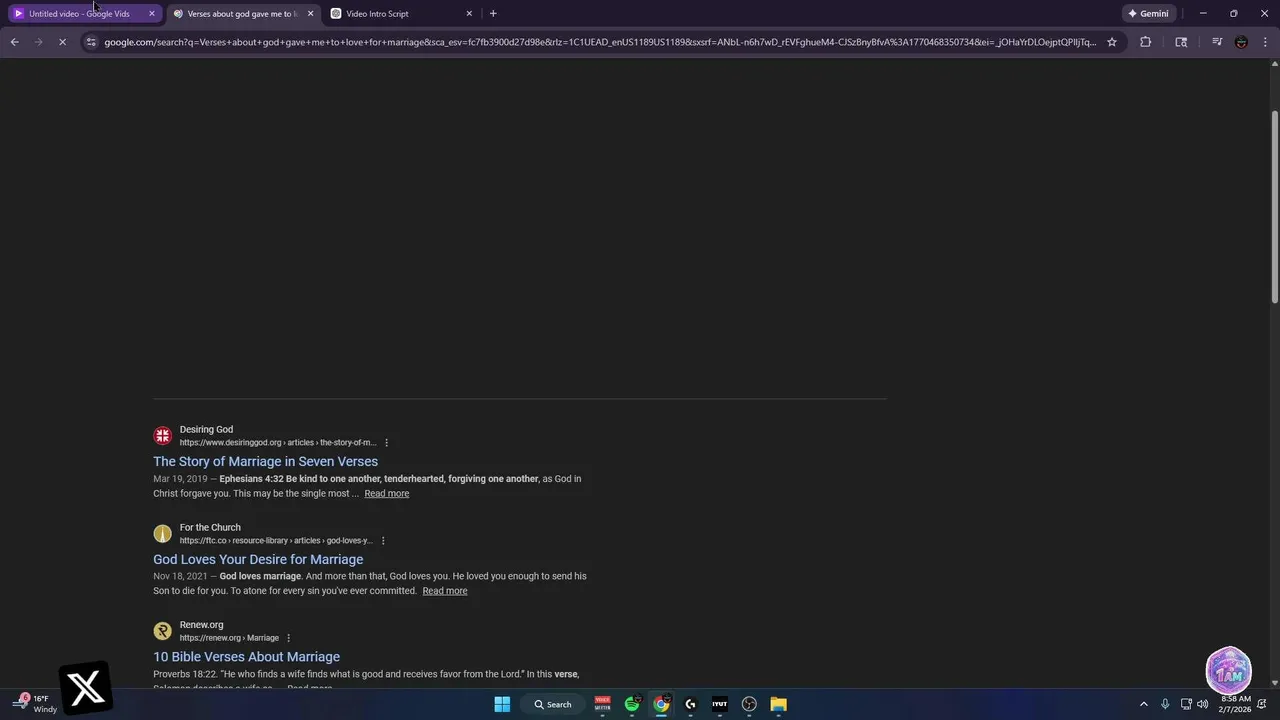This screenshot has height=720, width=1280.
Task: Open the clock showing 6:58 AM
Action: [x=1235, y=704]
